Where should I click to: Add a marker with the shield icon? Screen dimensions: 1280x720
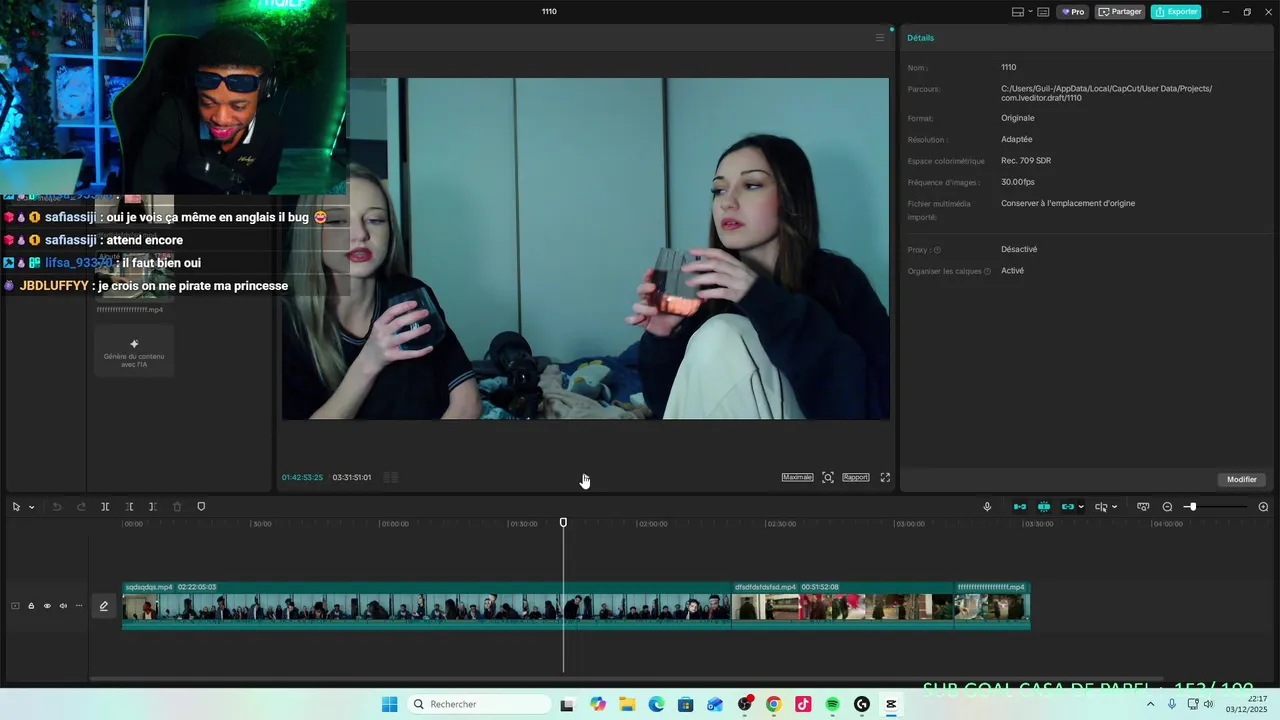point(201,507)
